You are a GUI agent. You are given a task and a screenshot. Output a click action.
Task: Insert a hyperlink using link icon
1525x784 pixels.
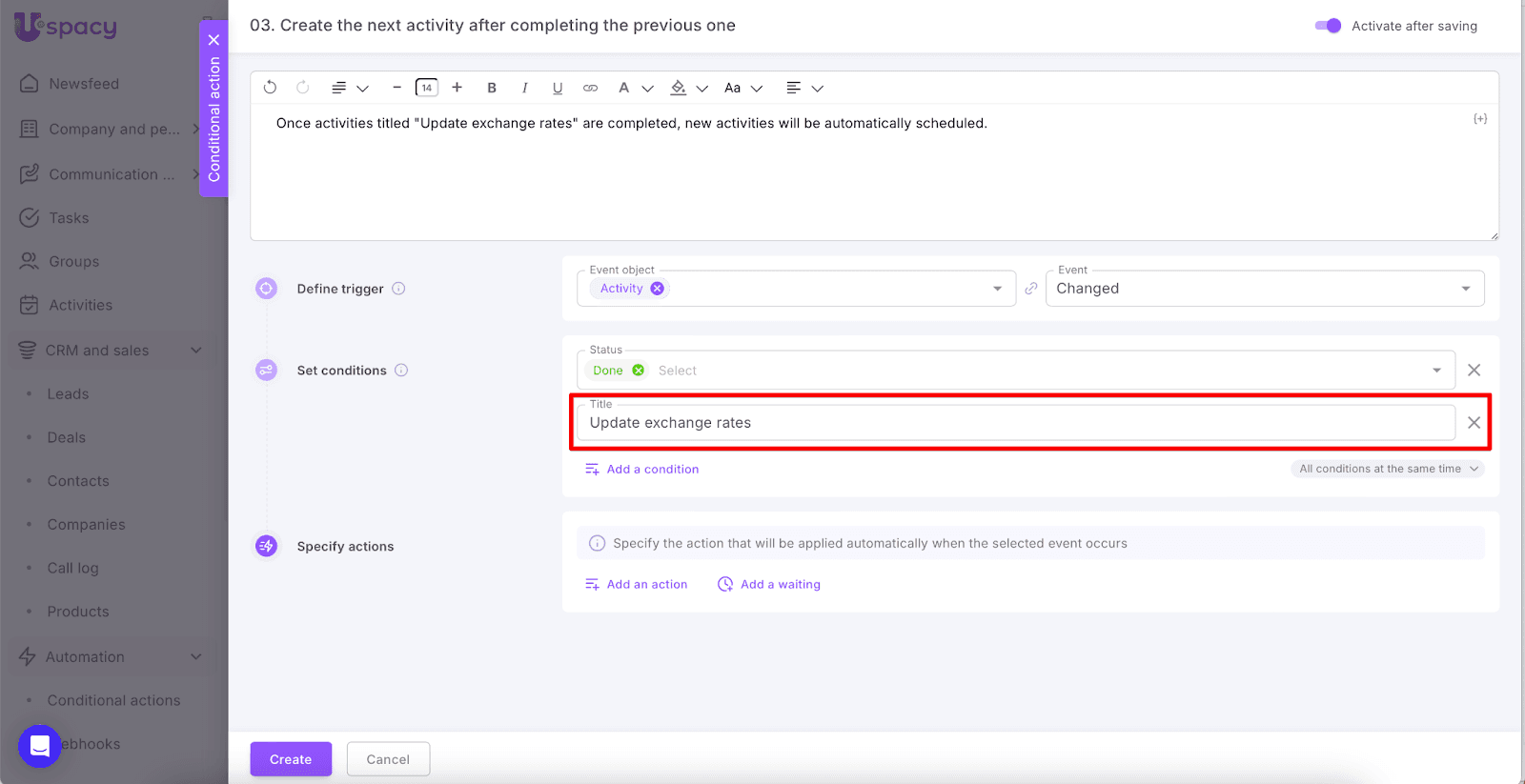click(x=590, y=88)
